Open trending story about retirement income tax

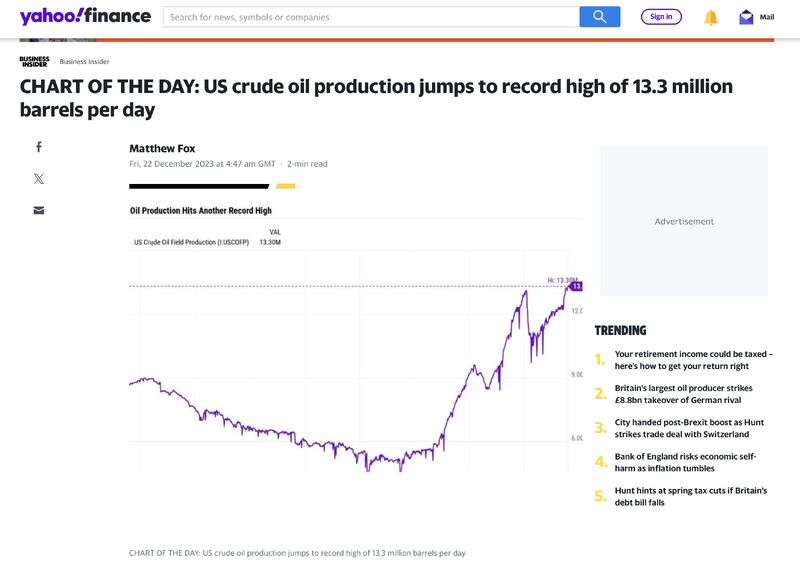click(693, 360)
